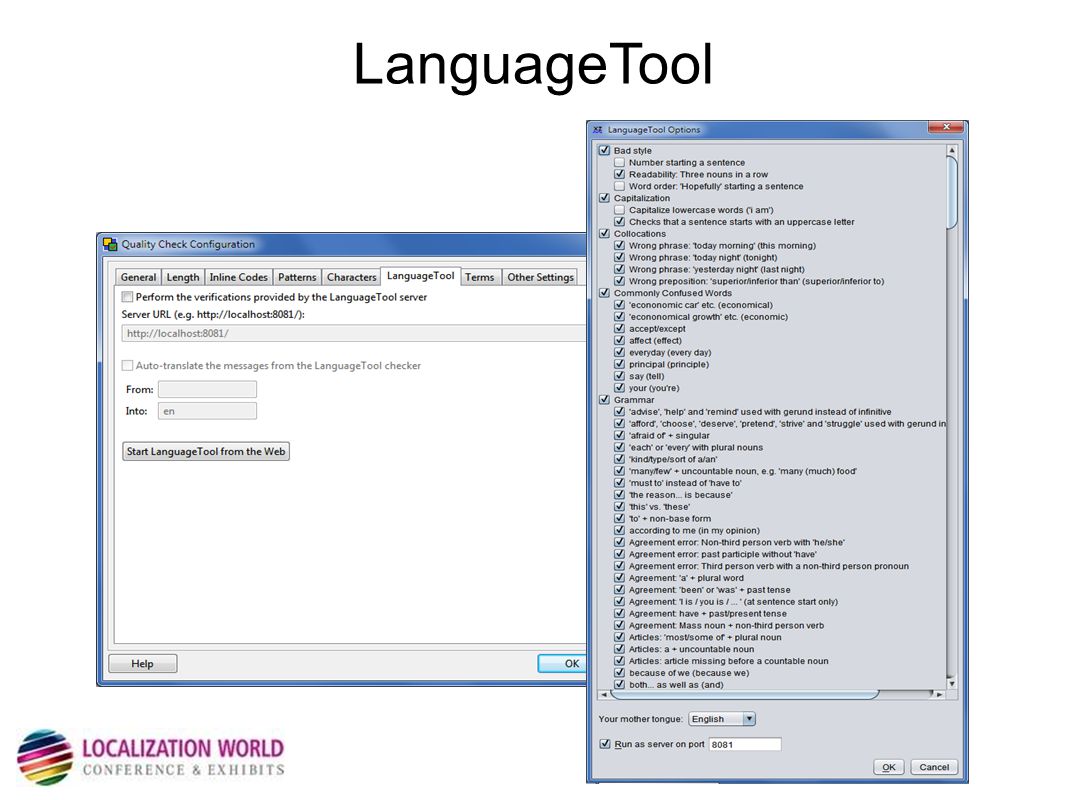Viewport: 1066px width, 800px height.
Task: Open the Terms tab
Action: pos(480,277)
